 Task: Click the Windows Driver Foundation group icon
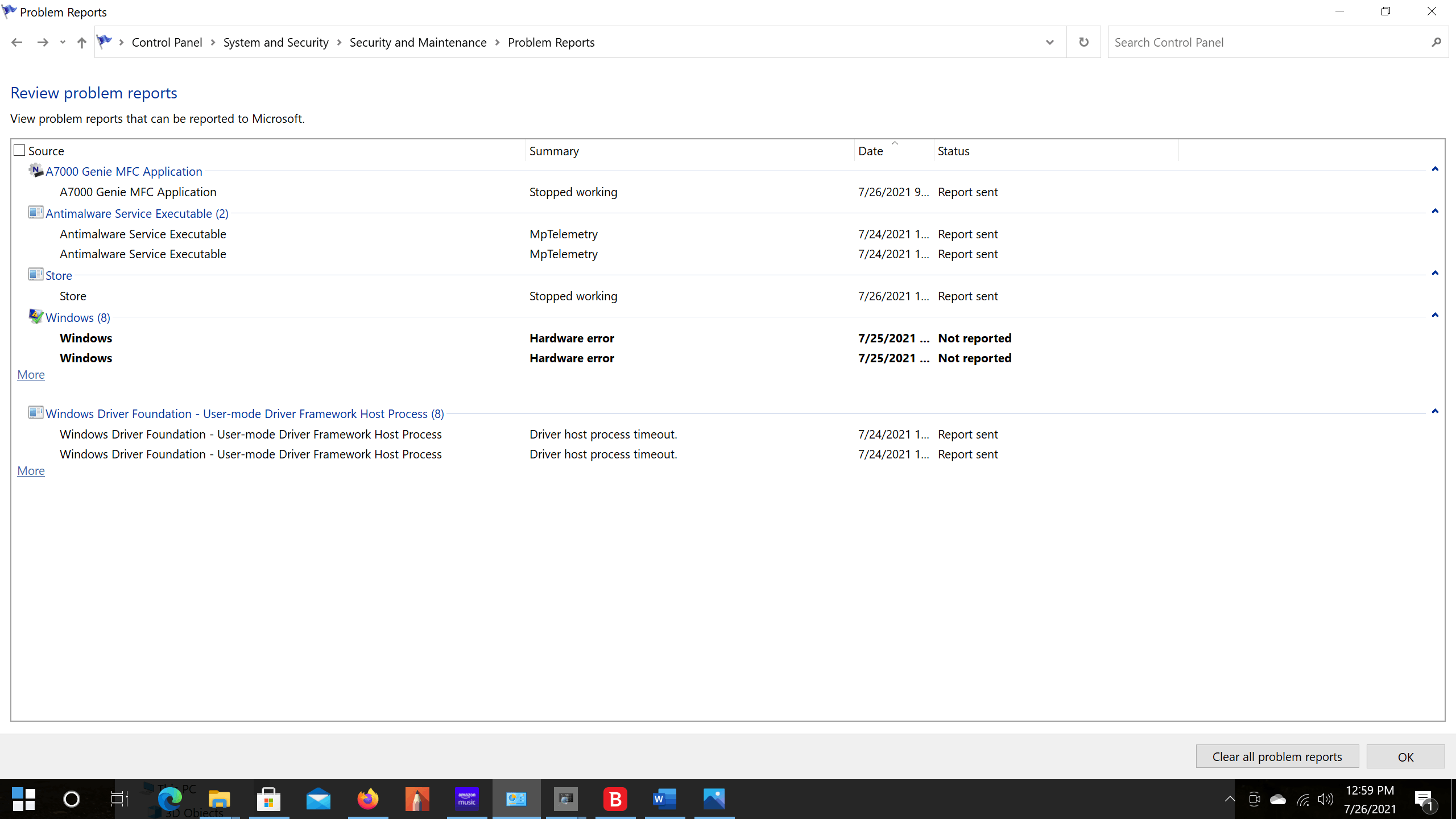(36, 413)
